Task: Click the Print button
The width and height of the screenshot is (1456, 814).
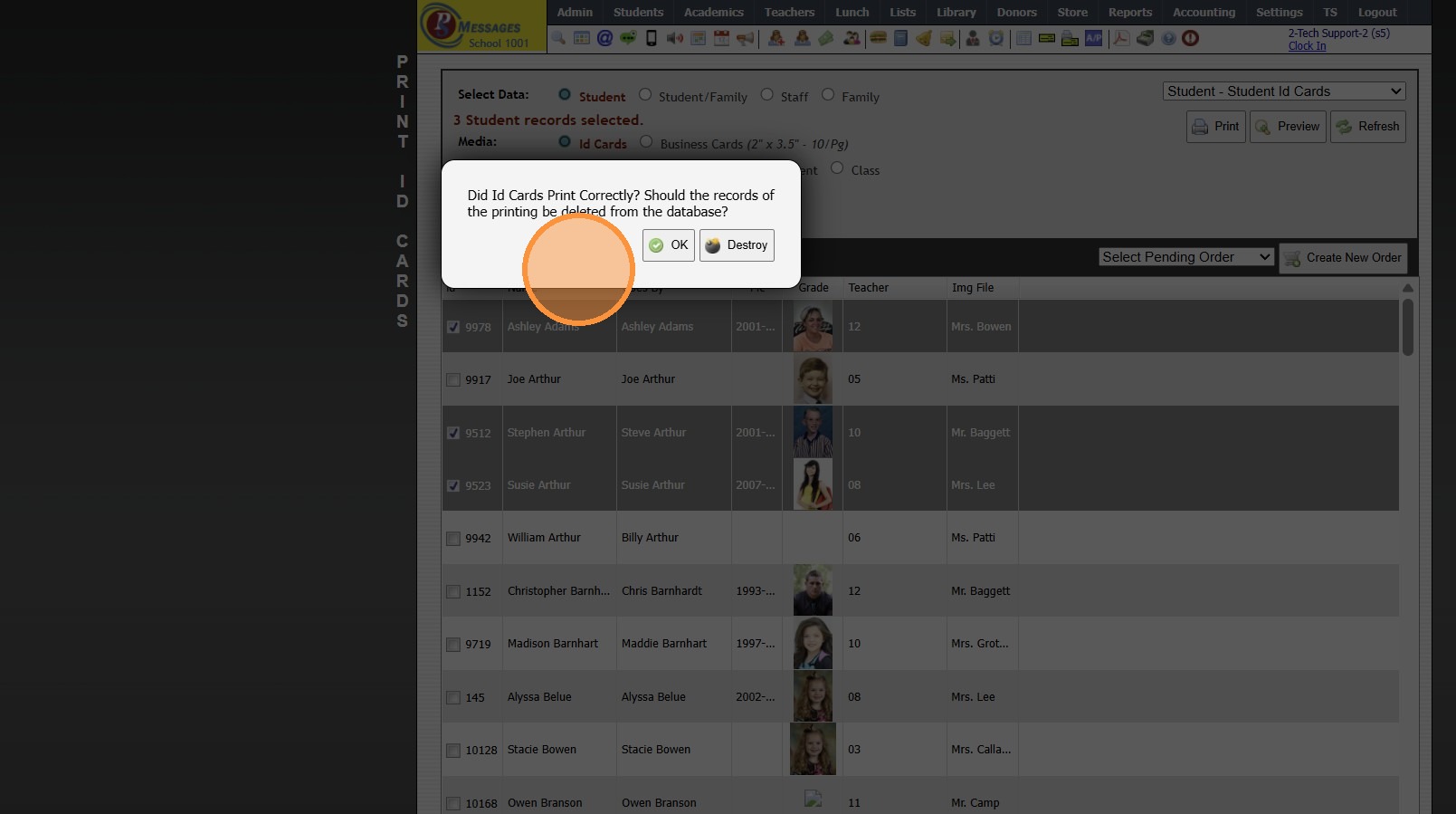Action: pyautogui.click(x=1216, y=127)
